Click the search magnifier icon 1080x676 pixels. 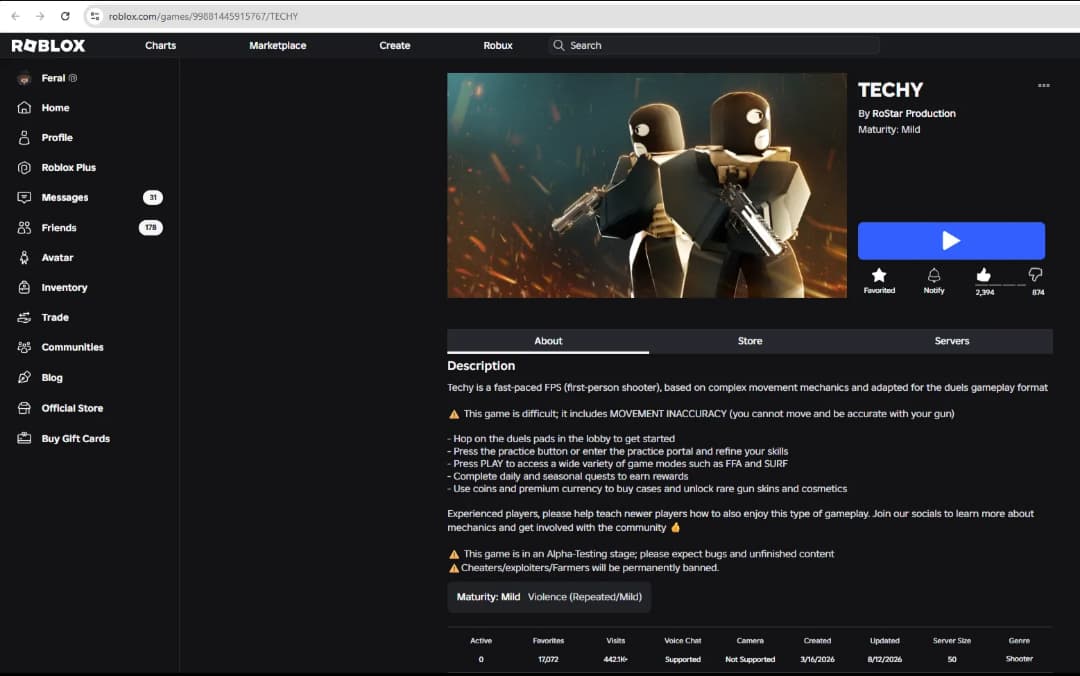(559, 45)
